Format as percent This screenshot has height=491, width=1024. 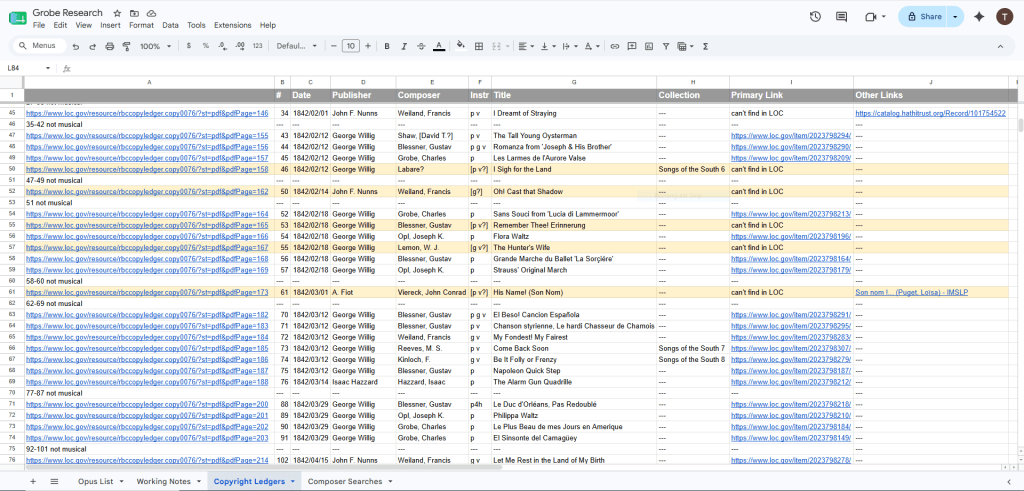[206, 46]
